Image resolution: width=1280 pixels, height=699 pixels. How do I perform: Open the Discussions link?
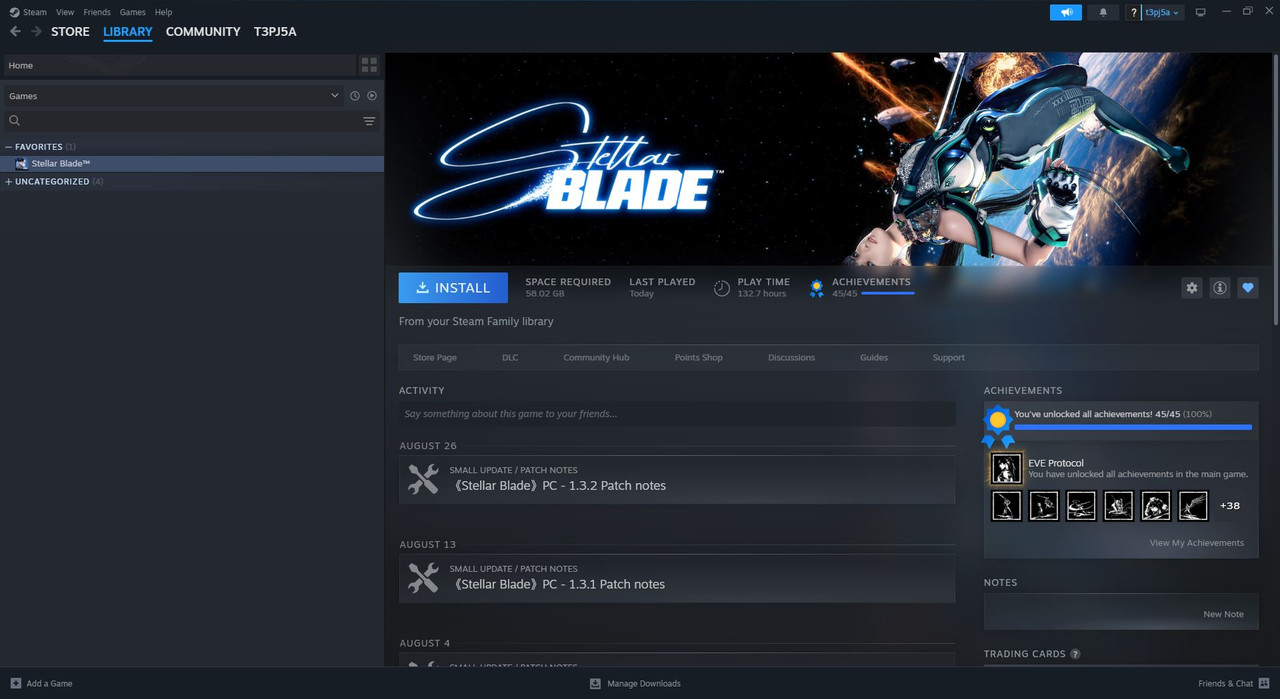click(791, 358)
